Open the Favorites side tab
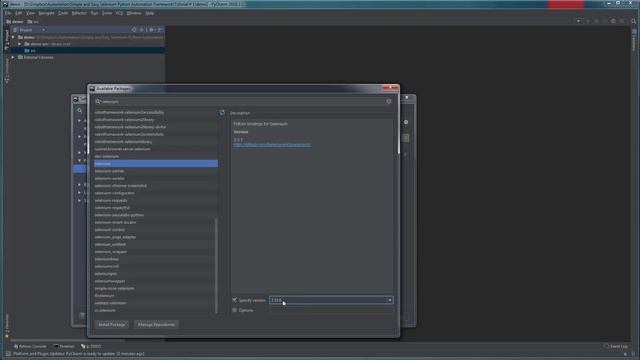The width and height of the screenshot is (640, 360). [7, 325]
